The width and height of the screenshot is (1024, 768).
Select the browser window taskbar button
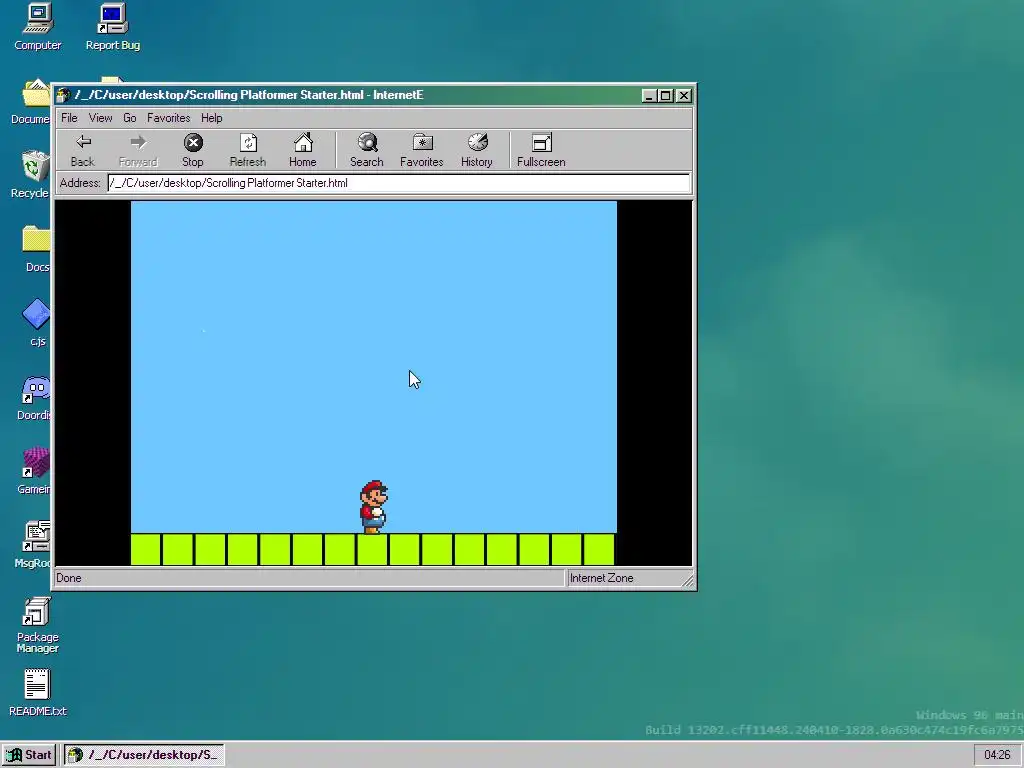point(144,755)
